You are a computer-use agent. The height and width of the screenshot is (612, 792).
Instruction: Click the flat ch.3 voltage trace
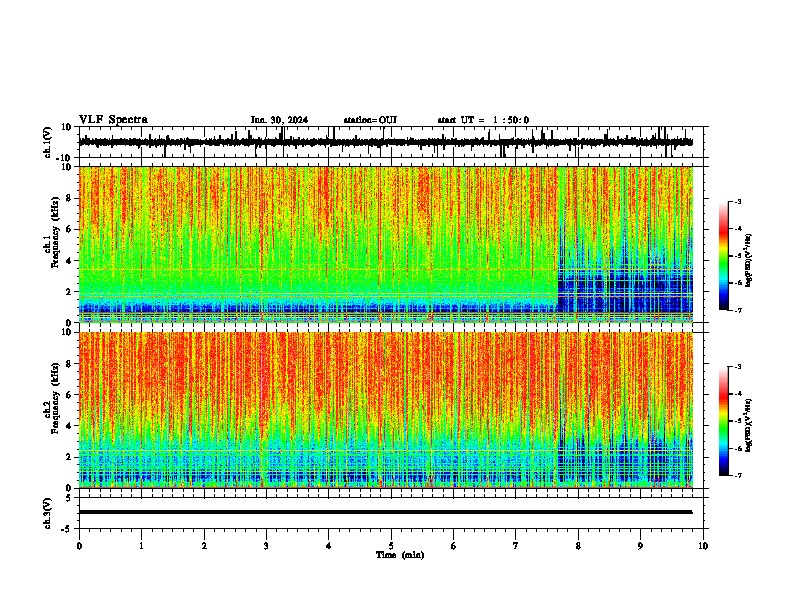tap(386, 512)
